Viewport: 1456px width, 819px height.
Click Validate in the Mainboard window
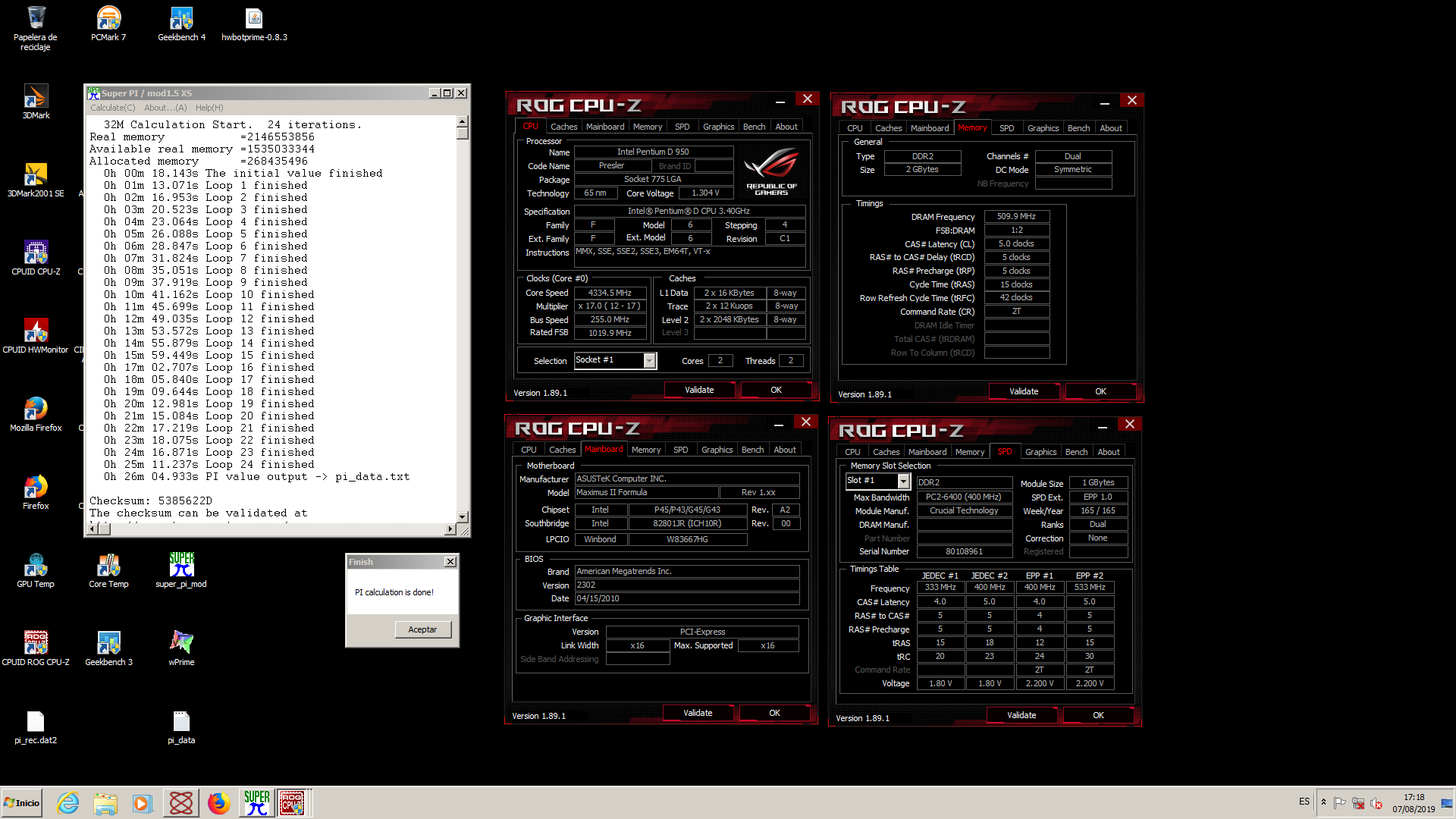pos(698,713)
